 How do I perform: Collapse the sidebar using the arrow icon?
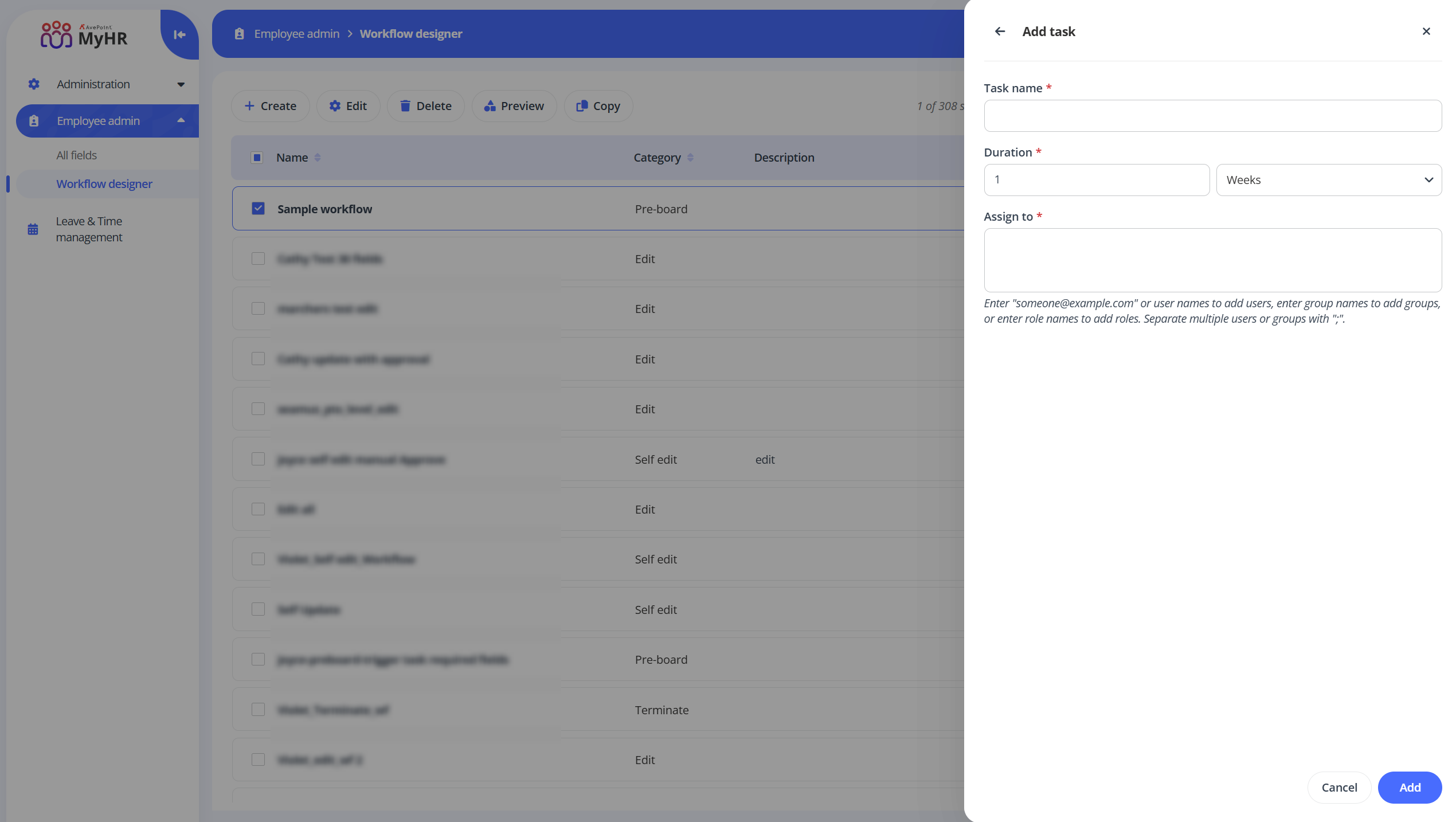(179, 34)
